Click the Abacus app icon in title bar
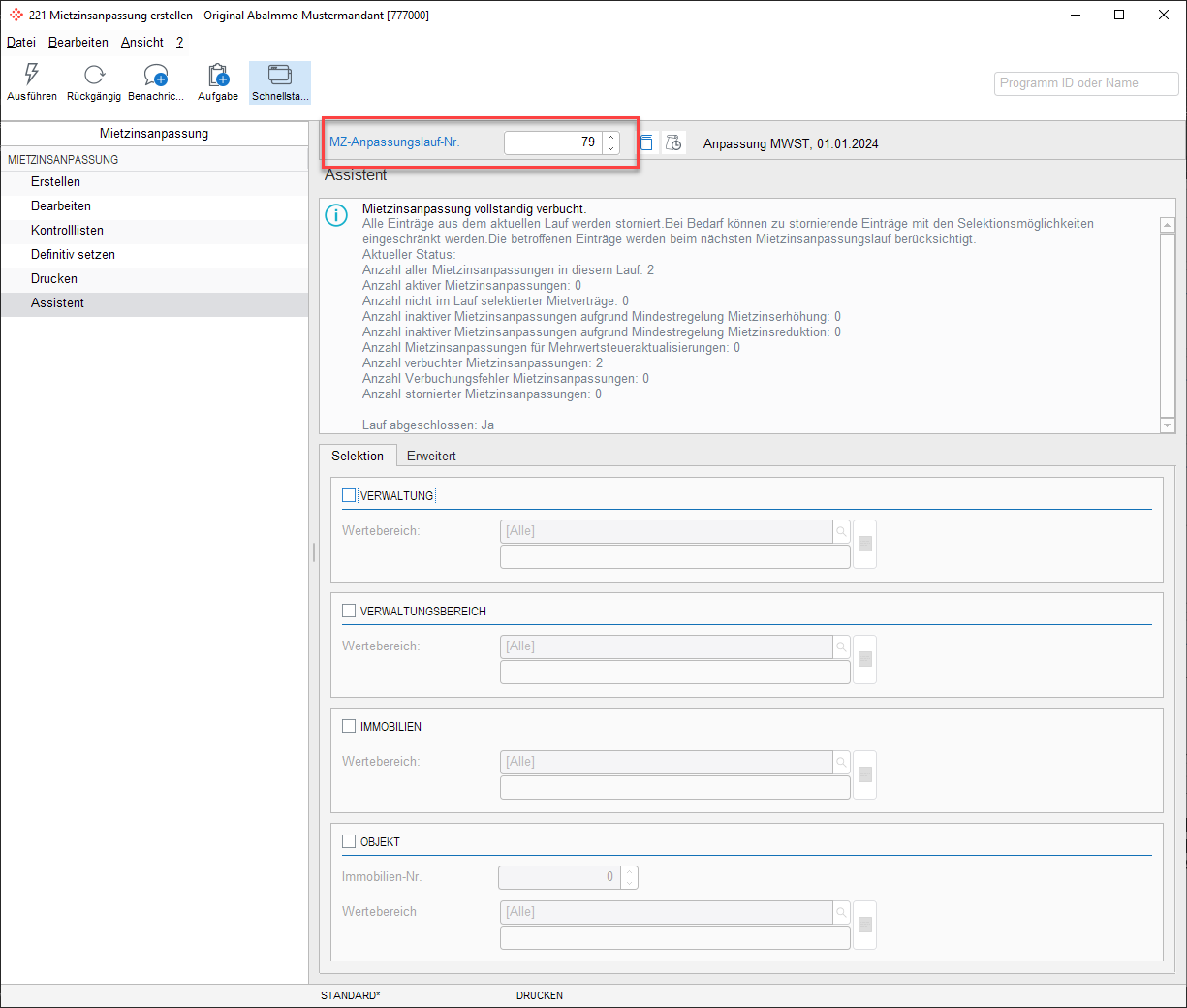 pyautogui.click(x=16, y=16)
